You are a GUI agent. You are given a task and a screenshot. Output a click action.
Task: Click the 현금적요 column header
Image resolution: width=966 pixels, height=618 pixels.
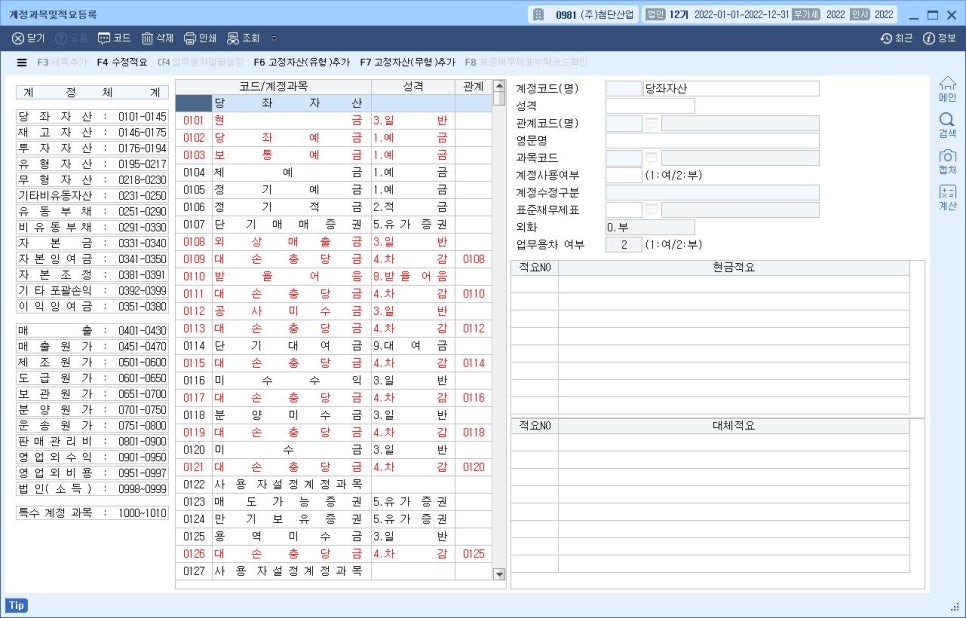[x=734, y=267]
